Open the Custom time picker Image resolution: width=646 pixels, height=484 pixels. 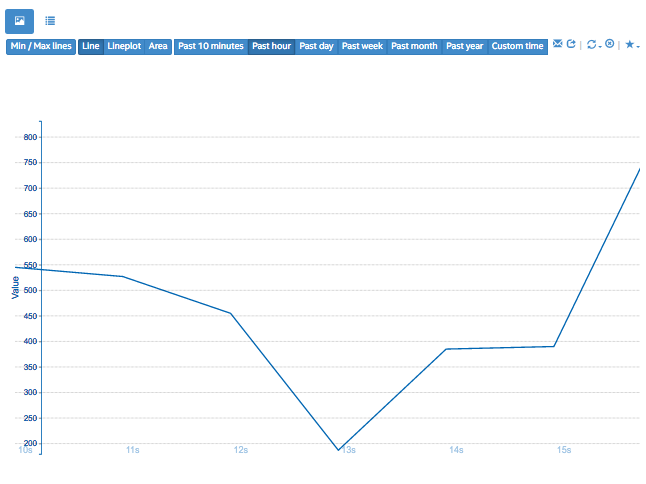518,46
